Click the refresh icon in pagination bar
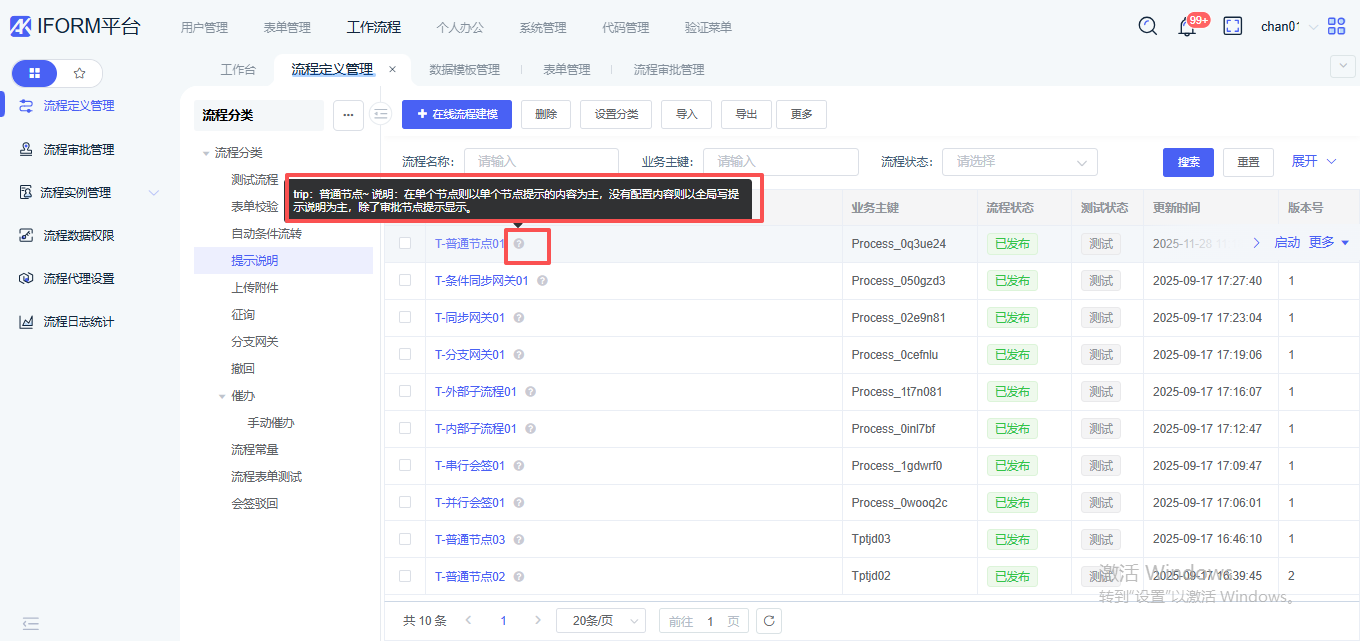Viewport: 1360px width, 641px height. tap(768, 621)
